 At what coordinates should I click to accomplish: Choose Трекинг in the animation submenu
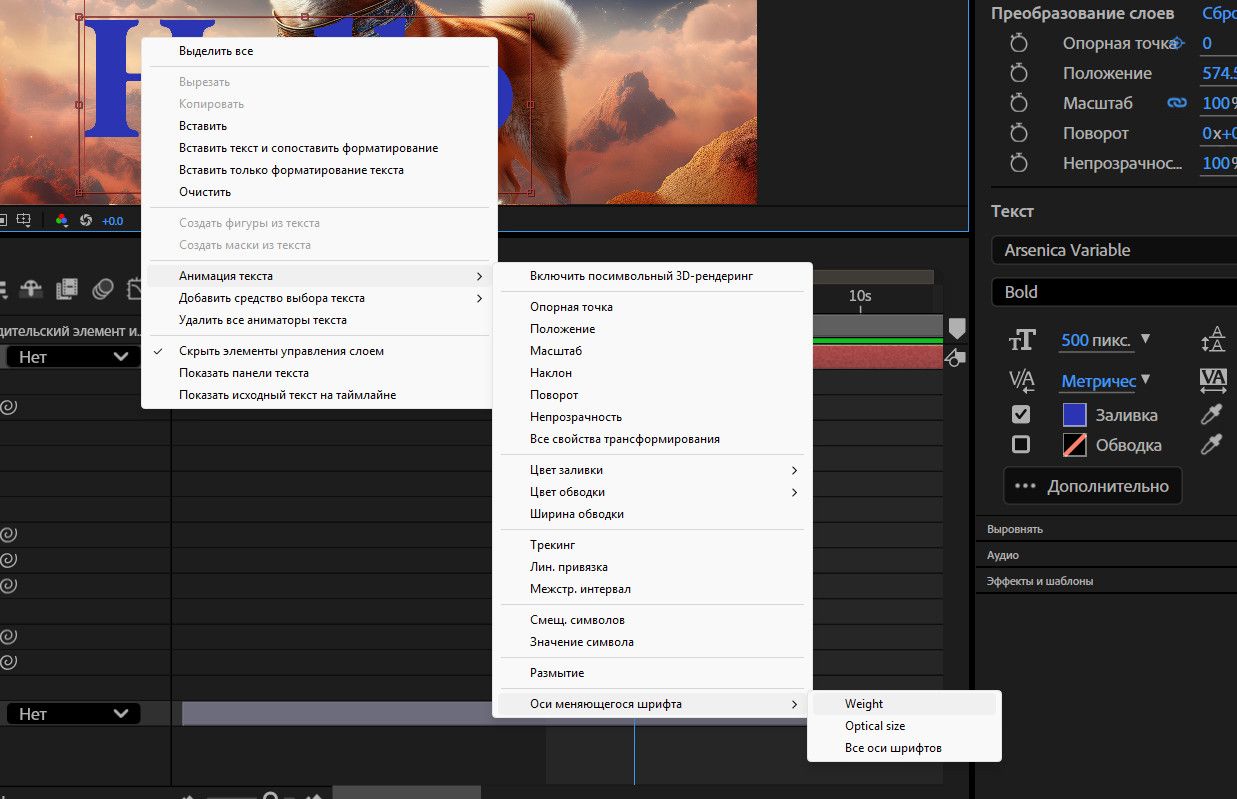click(x=652, y=545)
